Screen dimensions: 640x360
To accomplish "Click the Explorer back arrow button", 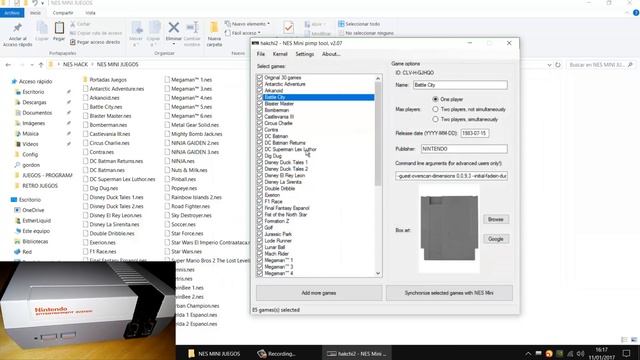I will tap(8, 64).
